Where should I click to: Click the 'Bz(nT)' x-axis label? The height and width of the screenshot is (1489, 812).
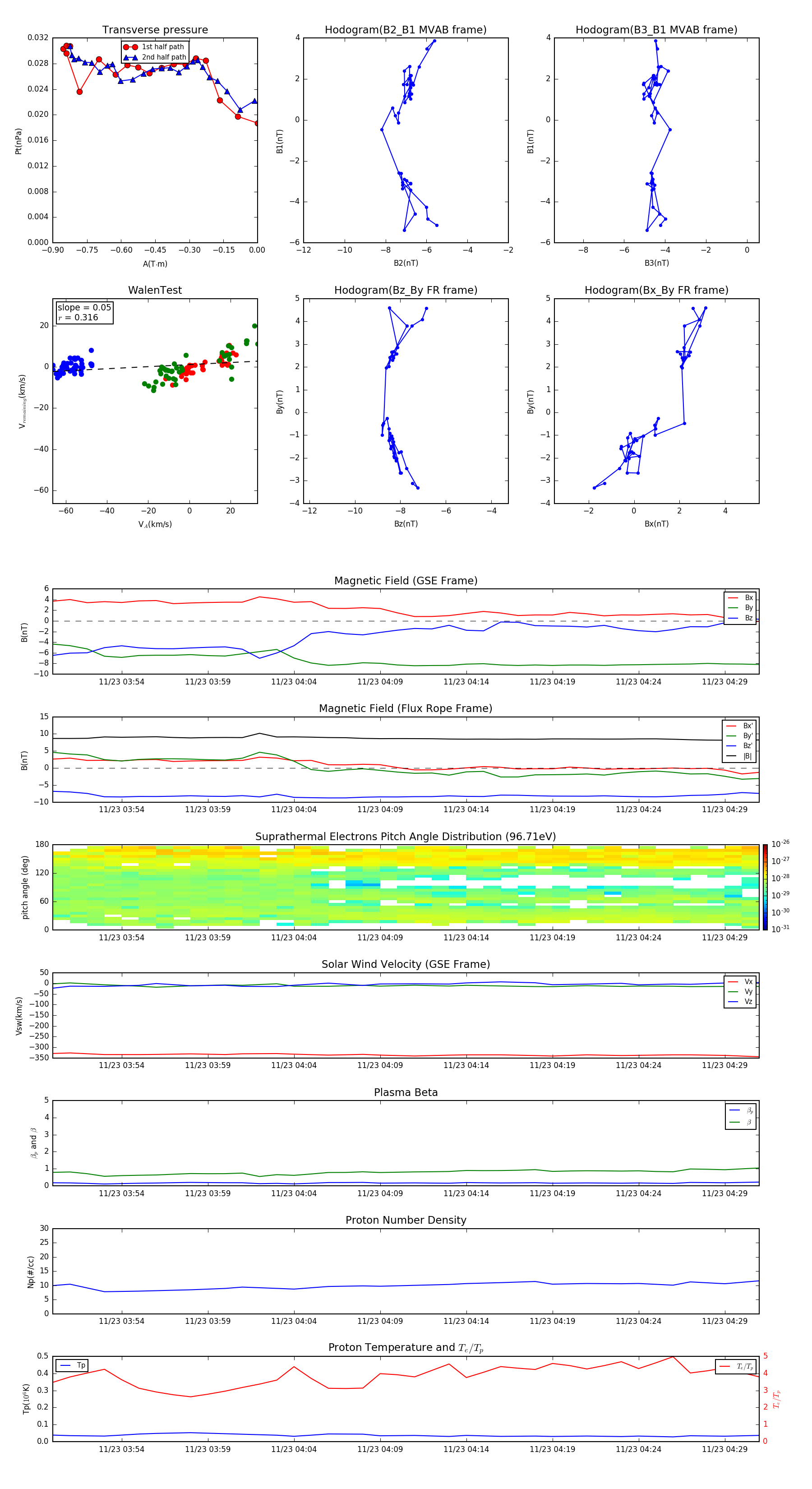point(406,524)
